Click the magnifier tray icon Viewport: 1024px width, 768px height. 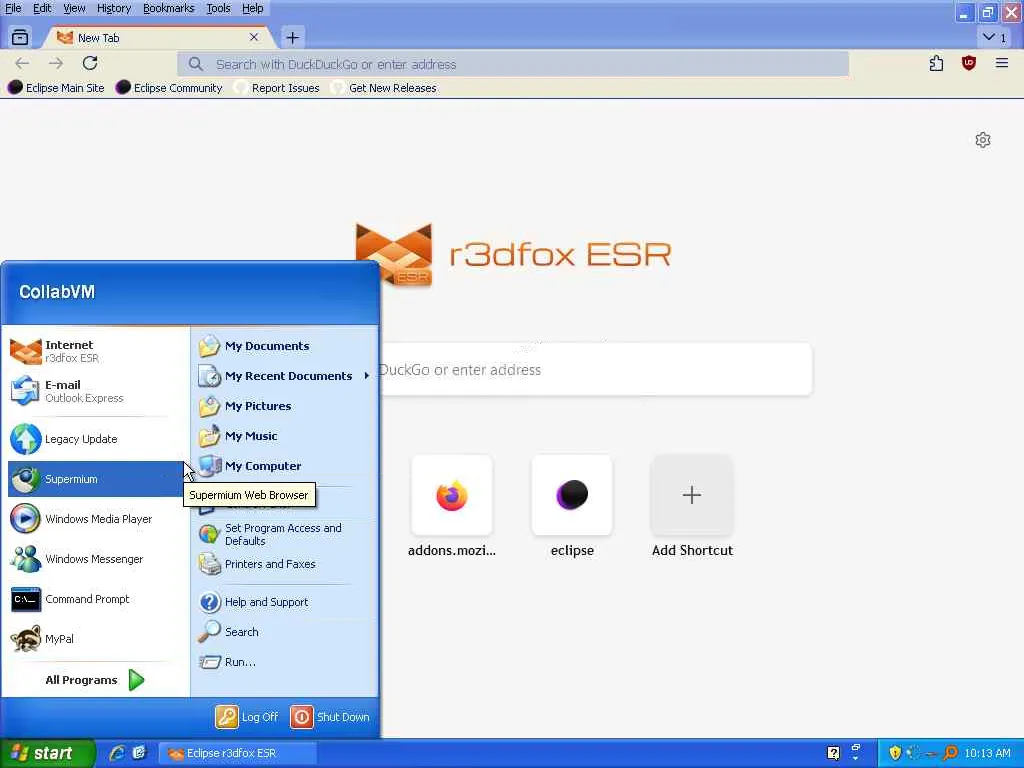click(x=951, y=753)
